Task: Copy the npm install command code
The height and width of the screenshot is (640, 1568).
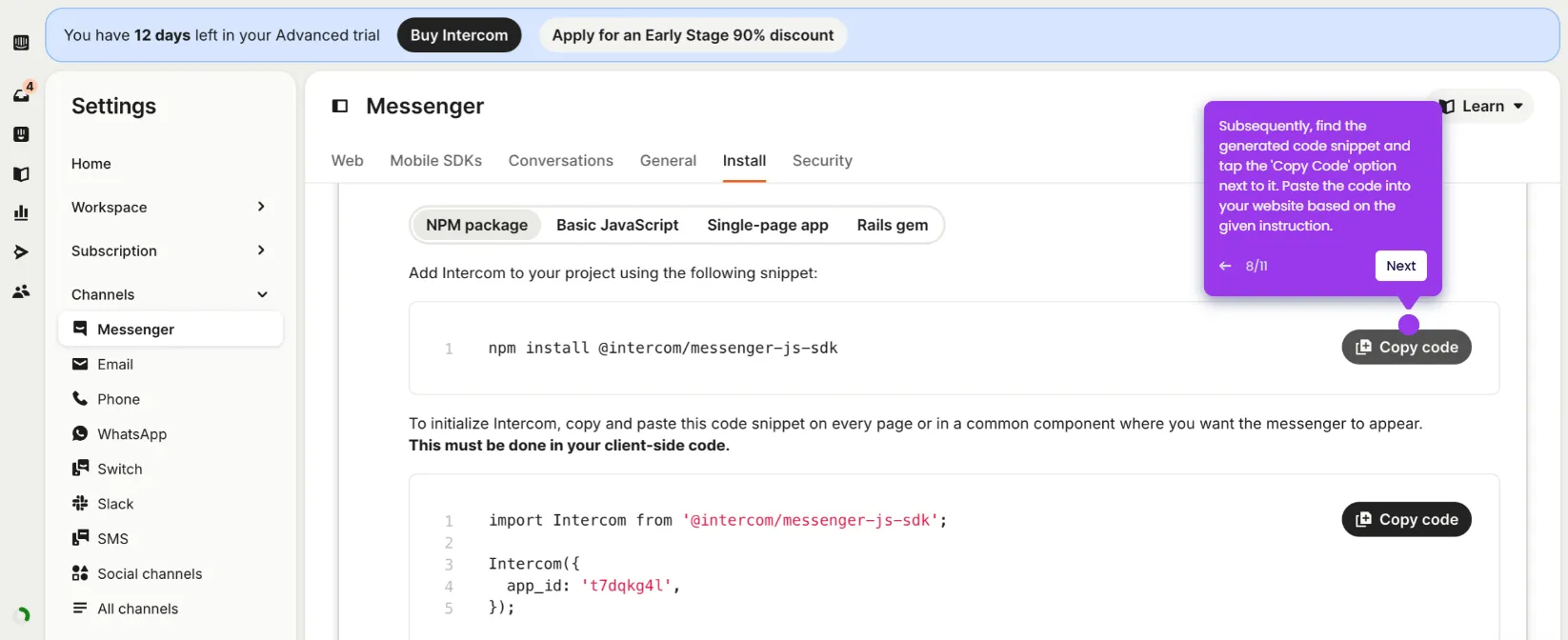Action: pos(1406,348)
